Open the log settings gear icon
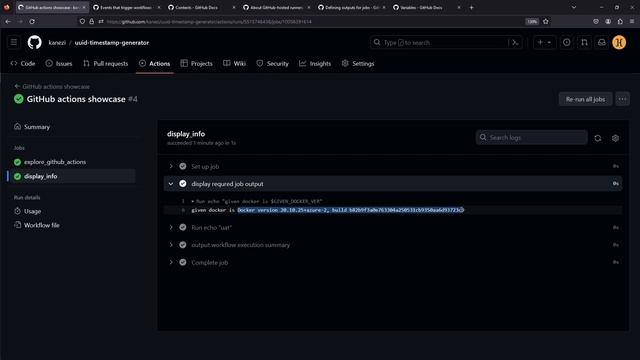The image size is (640, 360). click(615, 138)
